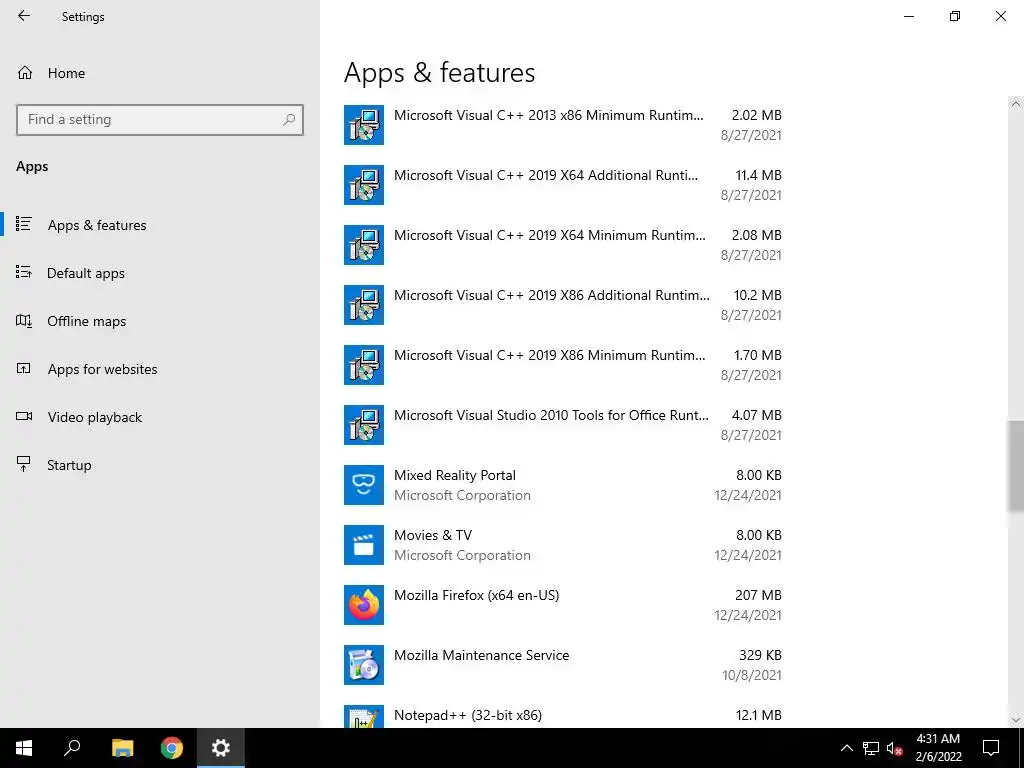
Task: Click the Mozilla Maintenance Service icon
Action: pos(364,665)
